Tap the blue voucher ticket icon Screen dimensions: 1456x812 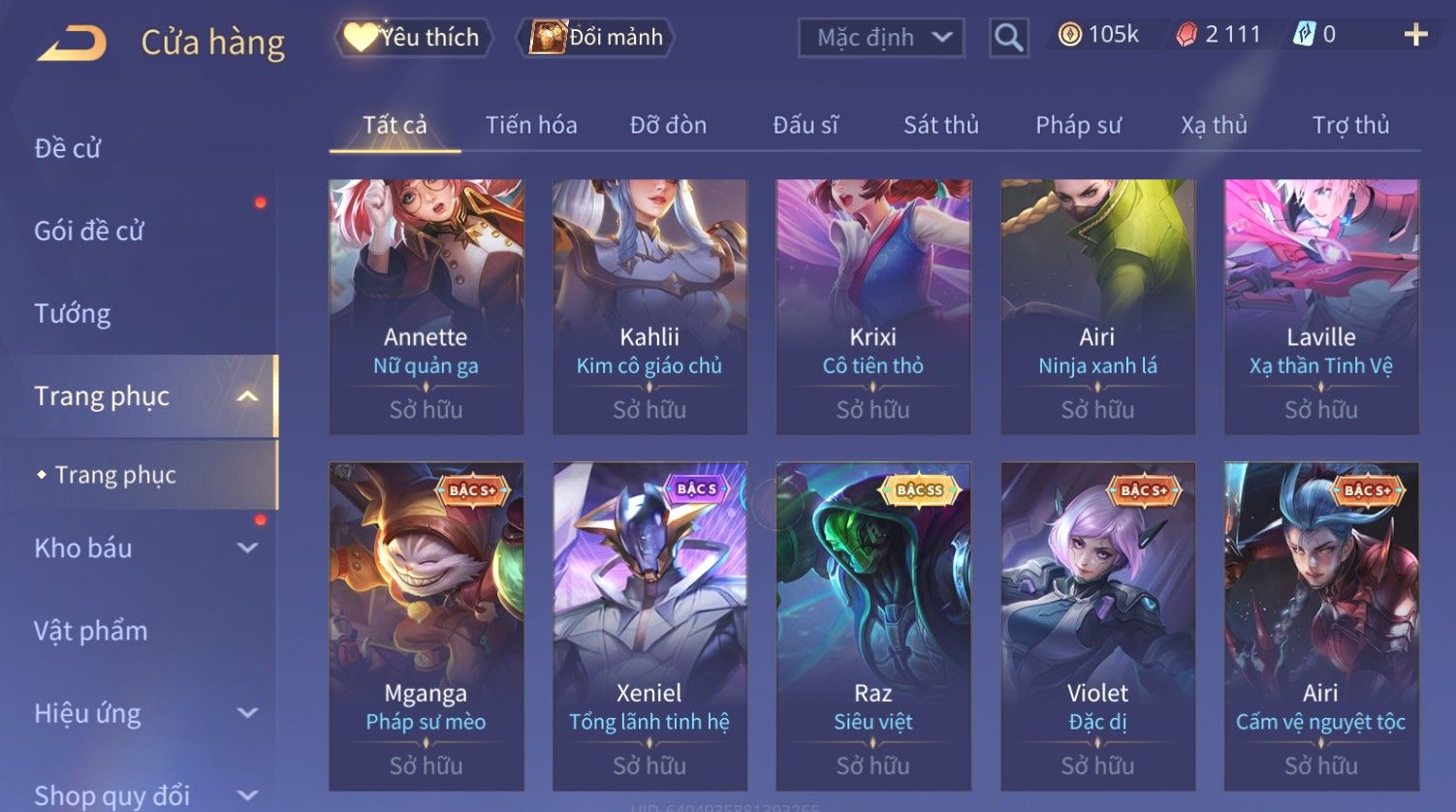click(x=1304, y=35)
